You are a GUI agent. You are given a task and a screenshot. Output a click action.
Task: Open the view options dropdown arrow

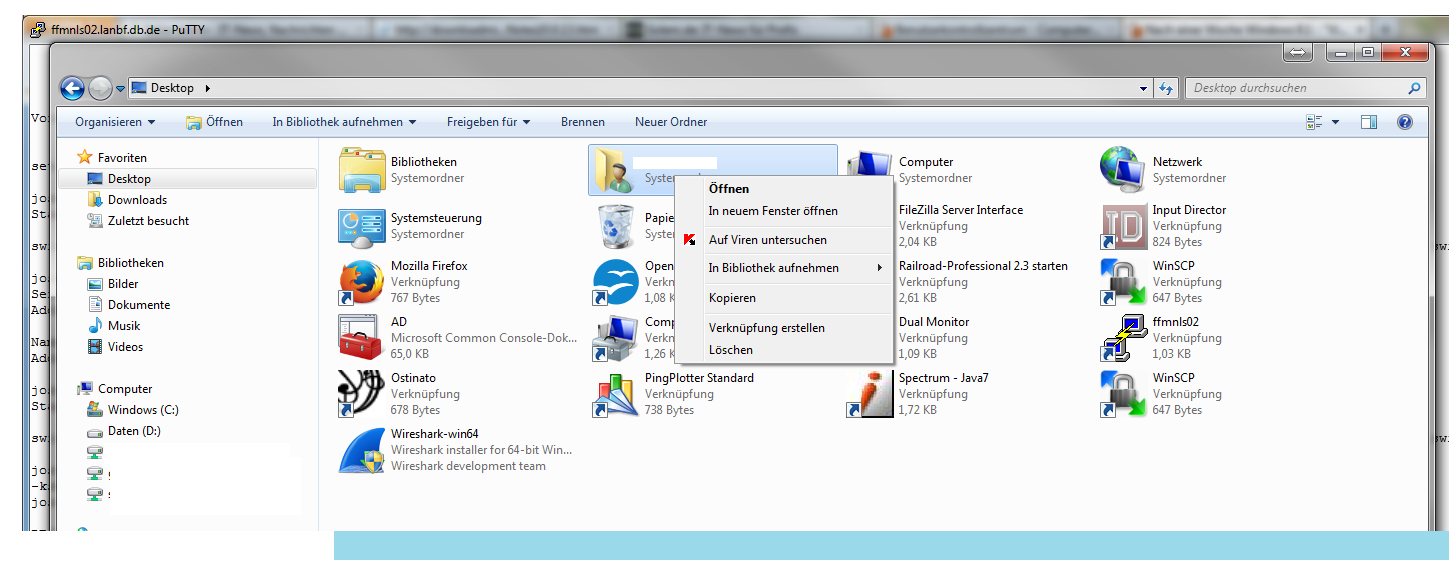[x=1335, y=122]
